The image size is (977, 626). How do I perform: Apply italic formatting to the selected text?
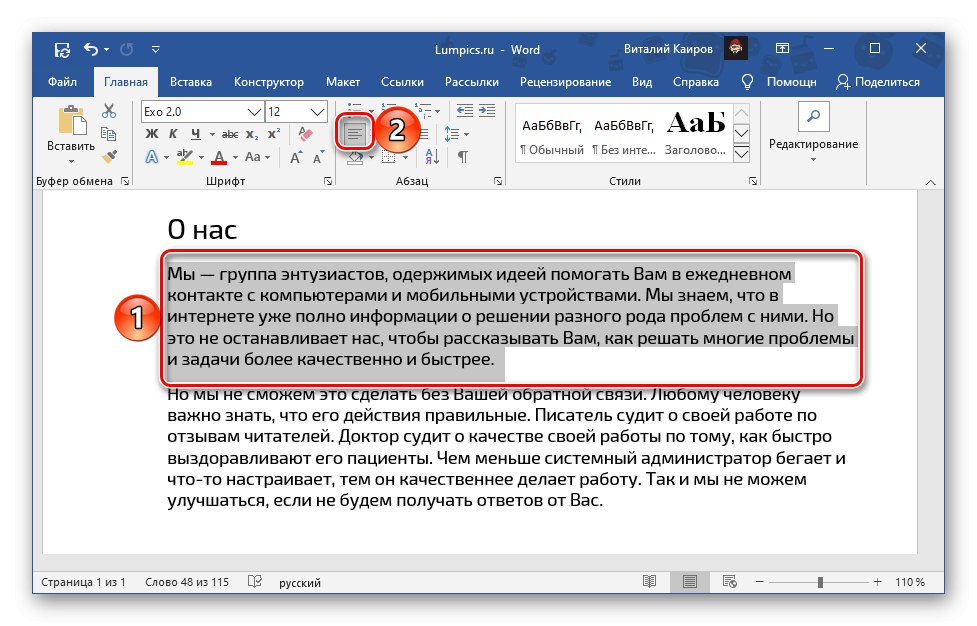173,132
